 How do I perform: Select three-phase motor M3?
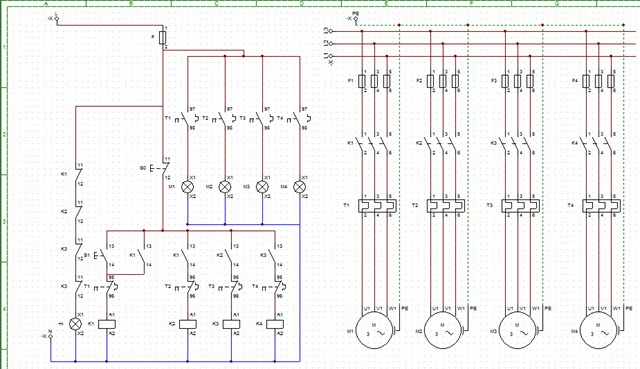(518, 330)
